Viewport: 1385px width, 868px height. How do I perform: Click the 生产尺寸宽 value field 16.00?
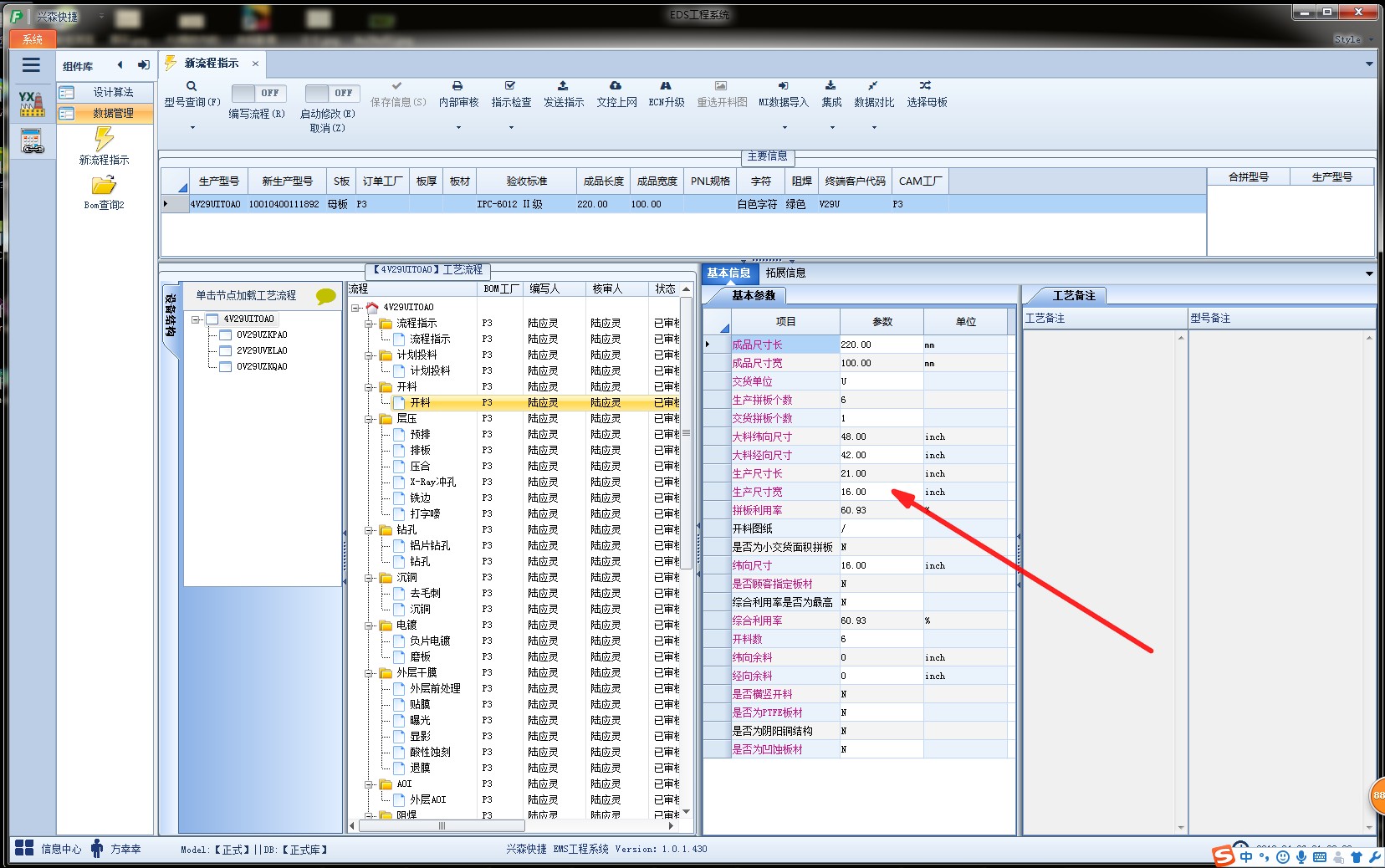(882, 492)
